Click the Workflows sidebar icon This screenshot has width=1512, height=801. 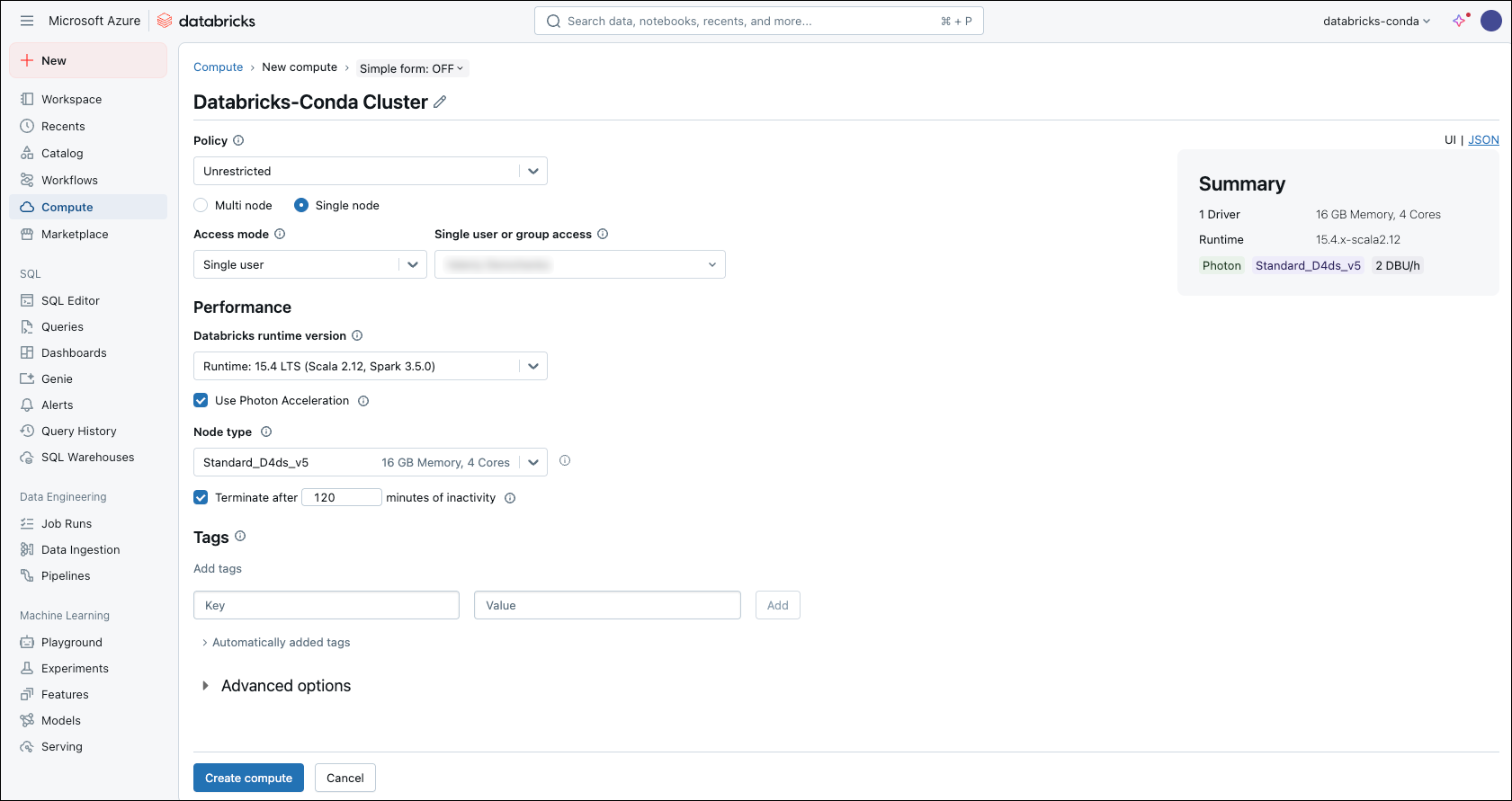pyautogui.click(x=27, y=180)
